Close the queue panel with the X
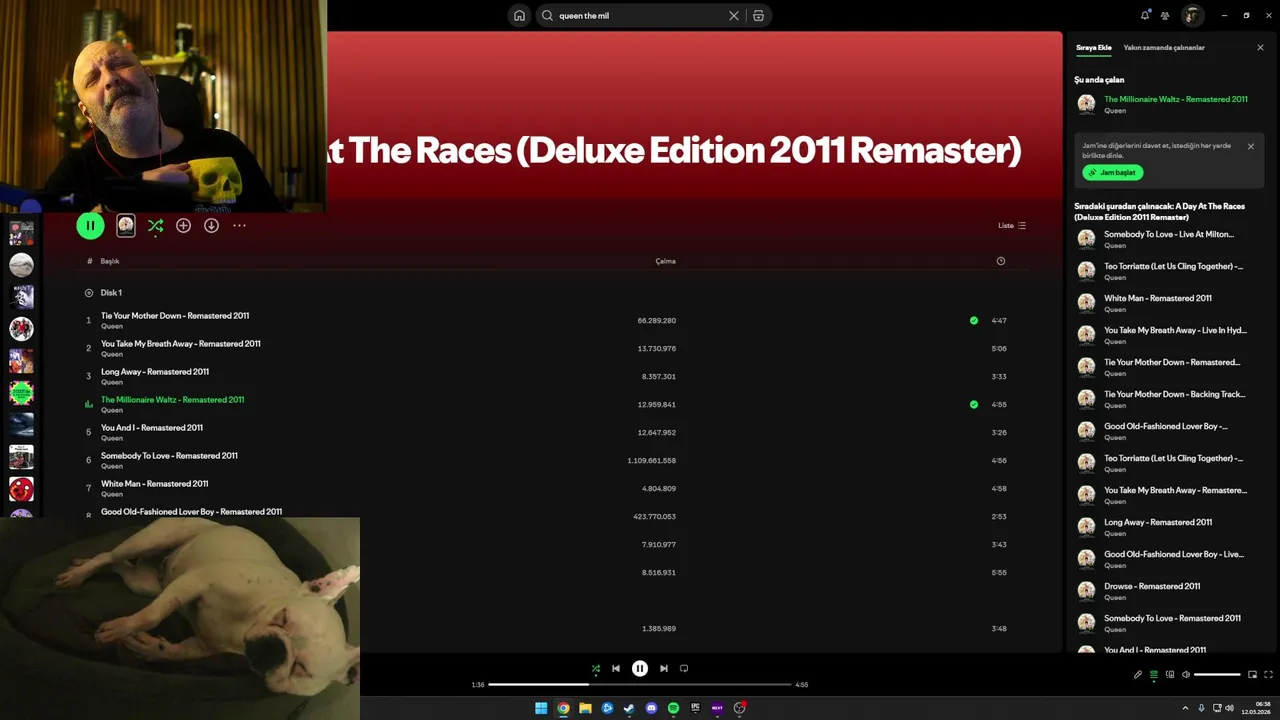Image resolution: width=1280 pixels, height=720 pixels. 1260,47
